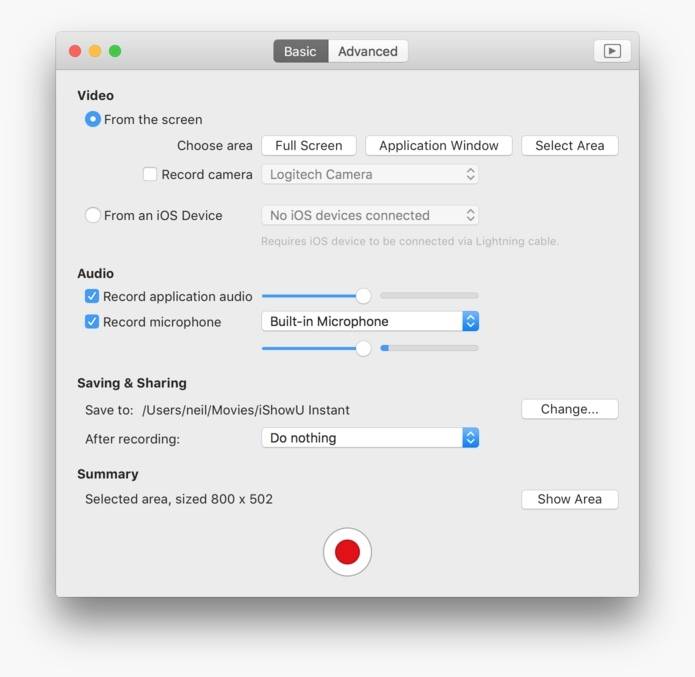The width and height of the screenshot is (695, 677).
Task: Click Show Area button
Action: (x=570, y=499)
